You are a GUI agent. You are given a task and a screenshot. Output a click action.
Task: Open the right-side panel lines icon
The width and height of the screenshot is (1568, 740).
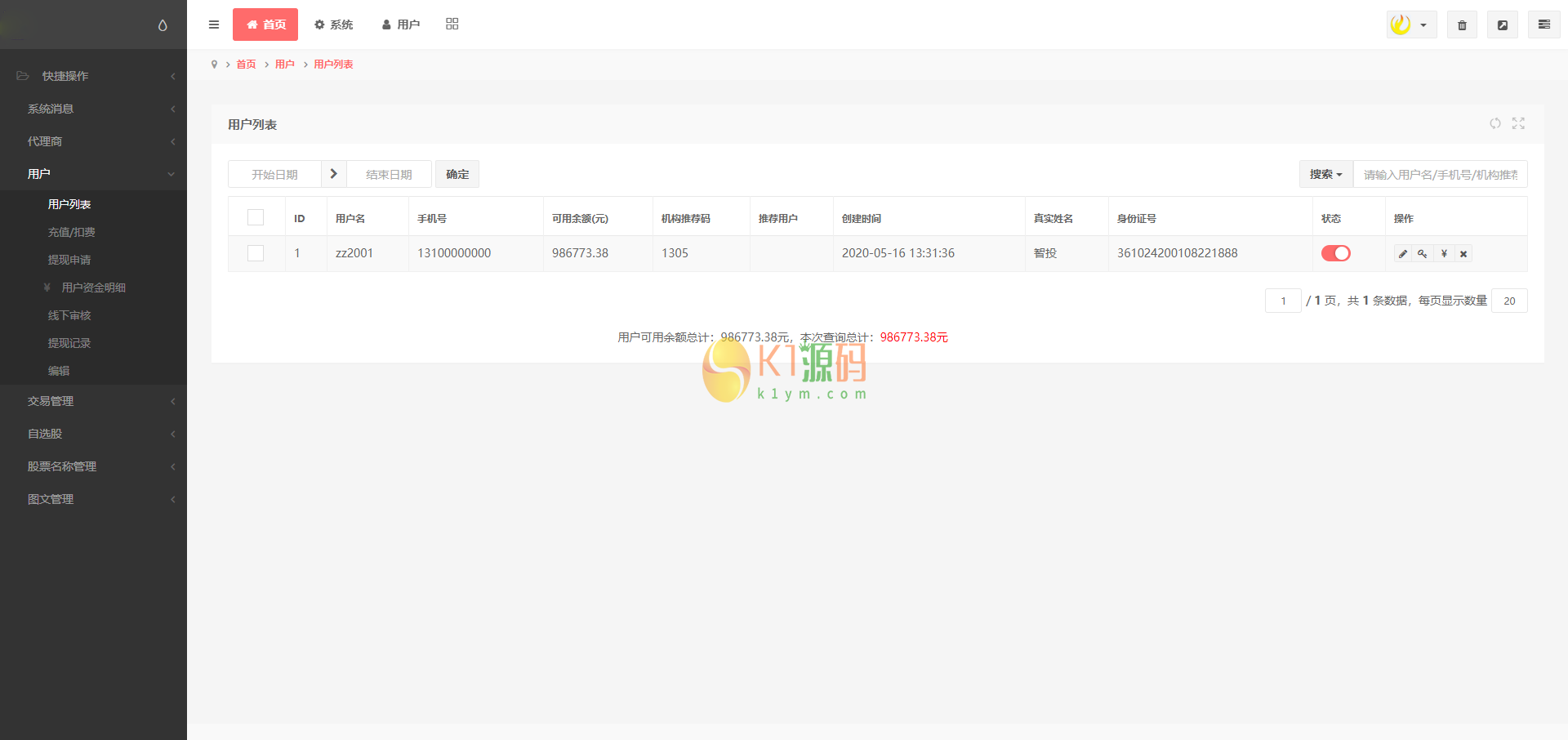point(1544,25)
